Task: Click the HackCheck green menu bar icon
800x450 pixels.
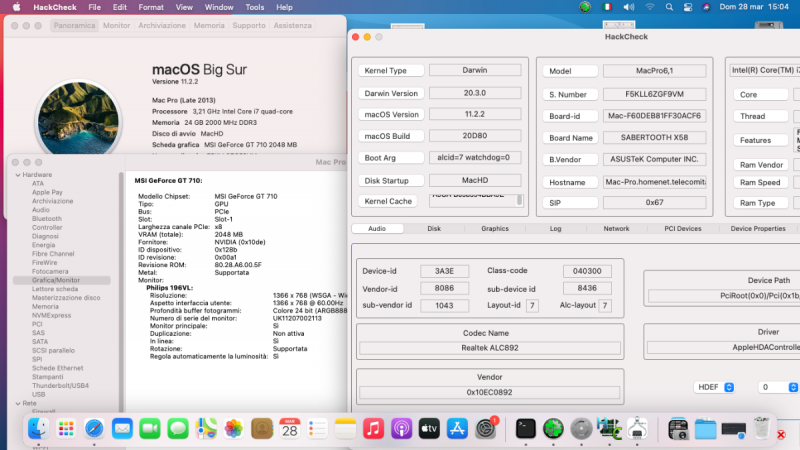Action: (584, 7)
